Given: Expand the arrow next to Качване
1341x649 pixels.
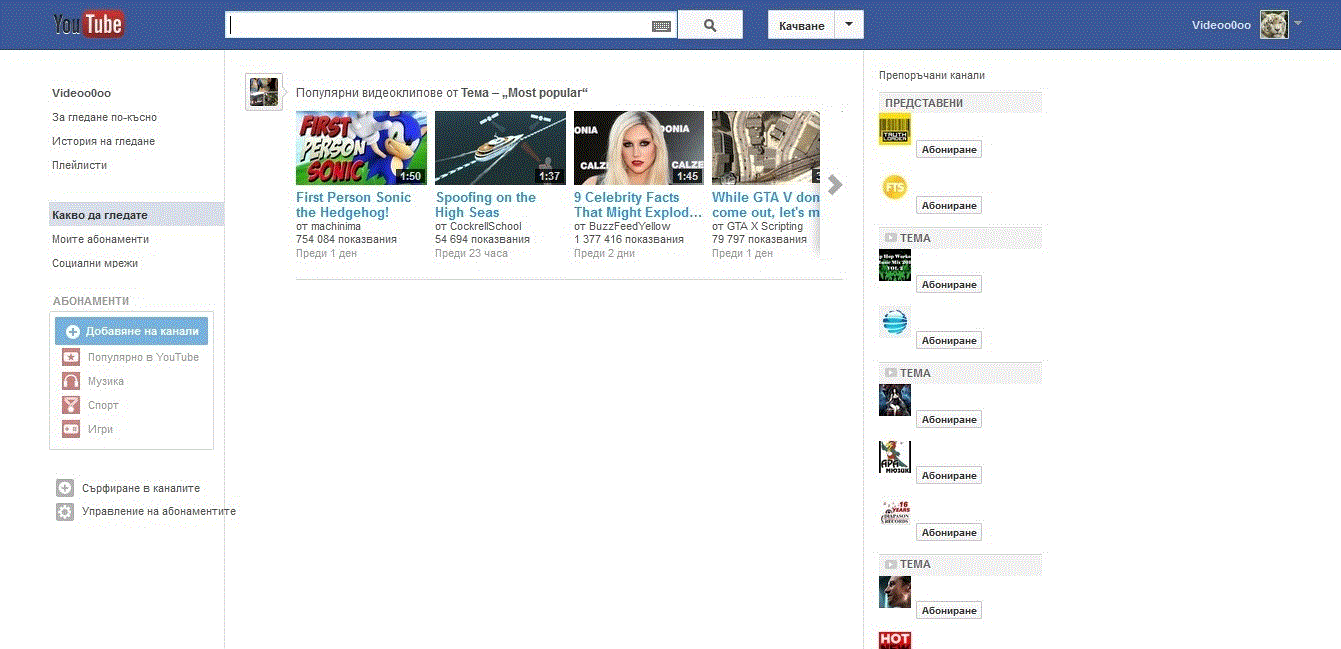Looking at the screenshot, I should click(x=849, y=25).
